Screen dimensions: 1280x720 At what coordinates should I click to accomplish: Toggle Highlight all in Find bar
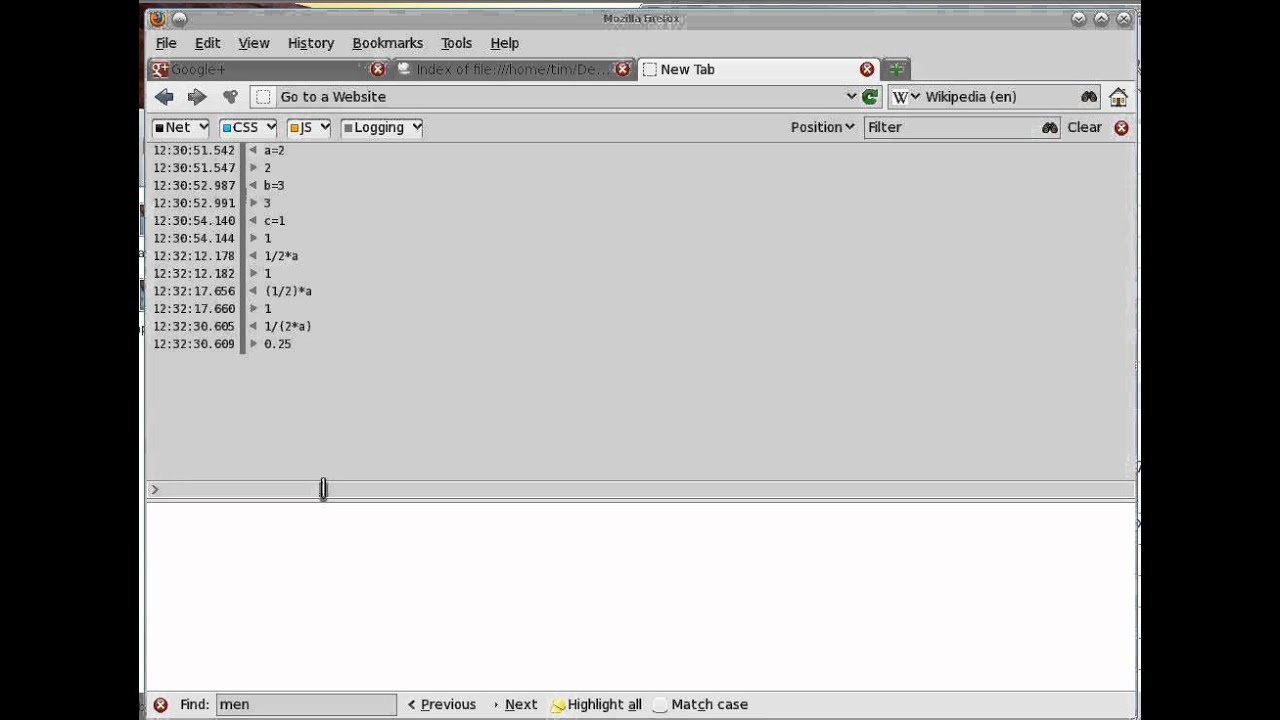tap(597, 705)
